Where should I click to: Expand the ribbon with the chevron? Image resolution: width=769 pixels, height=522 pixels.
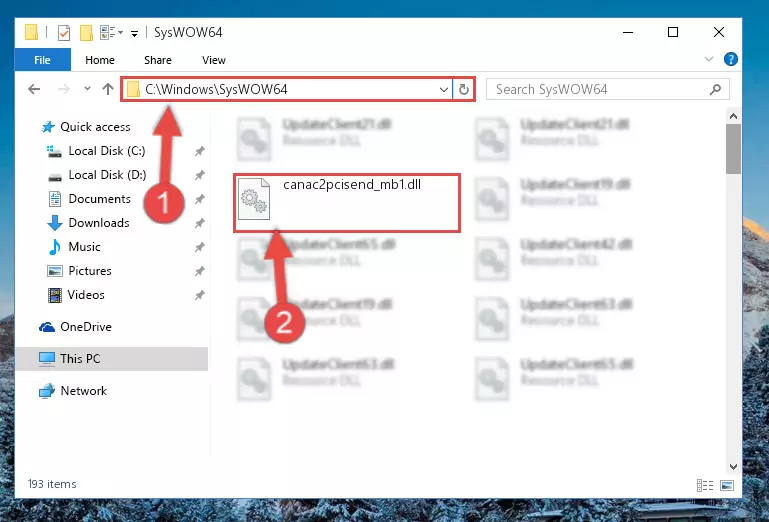click(x=709, y=59)
